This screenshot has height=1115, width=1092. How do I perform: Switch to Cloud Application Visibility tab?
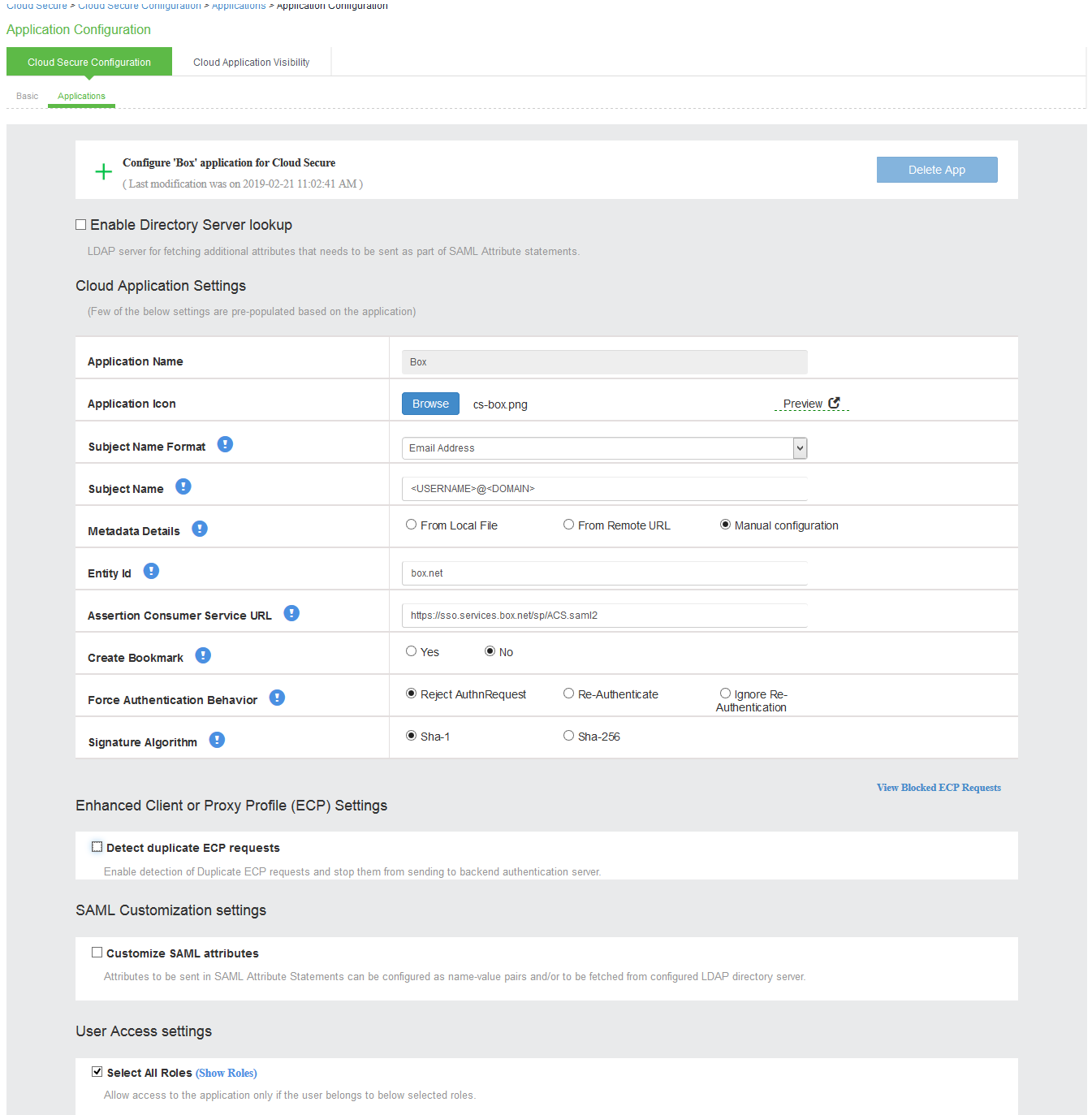click(x=252, y=62)
